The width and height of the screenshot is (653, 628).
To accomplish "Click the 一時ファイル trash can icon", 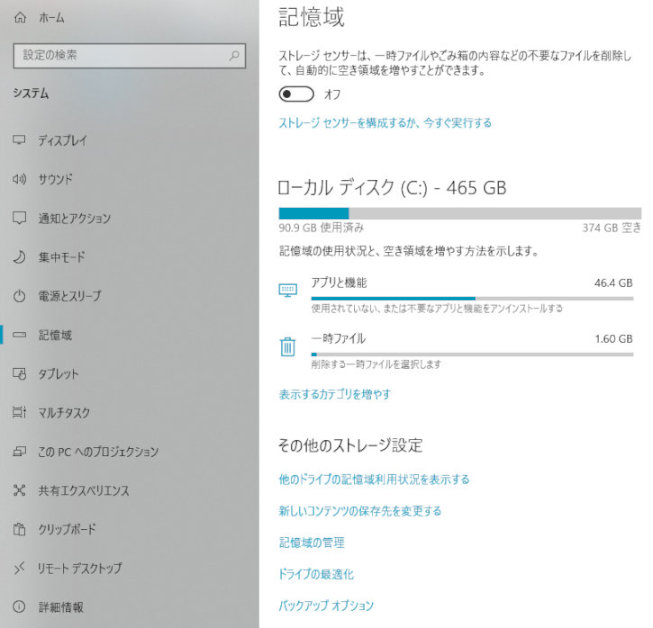I will pos(288,346).
